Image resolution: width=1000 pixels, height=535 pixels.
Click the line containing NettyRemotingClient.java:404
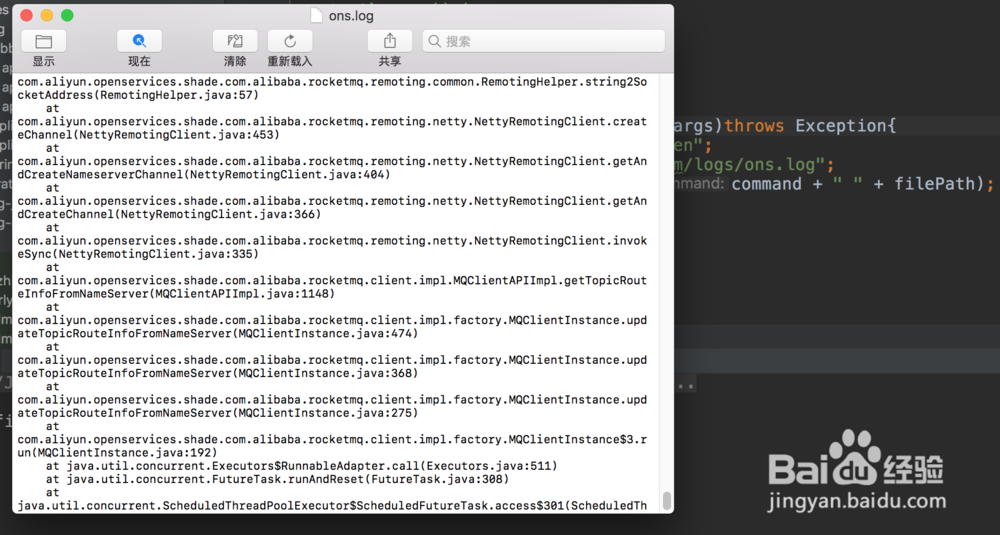[203, 175]
